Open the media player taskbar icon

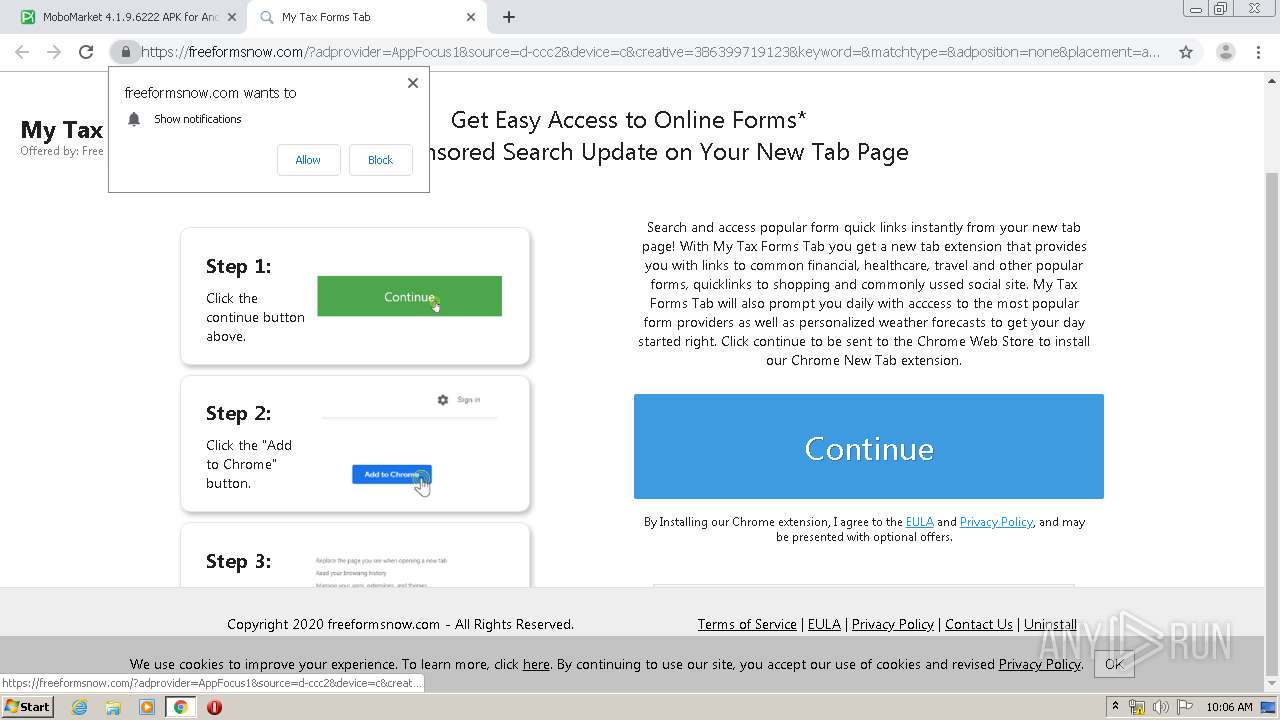coord(147,707)
